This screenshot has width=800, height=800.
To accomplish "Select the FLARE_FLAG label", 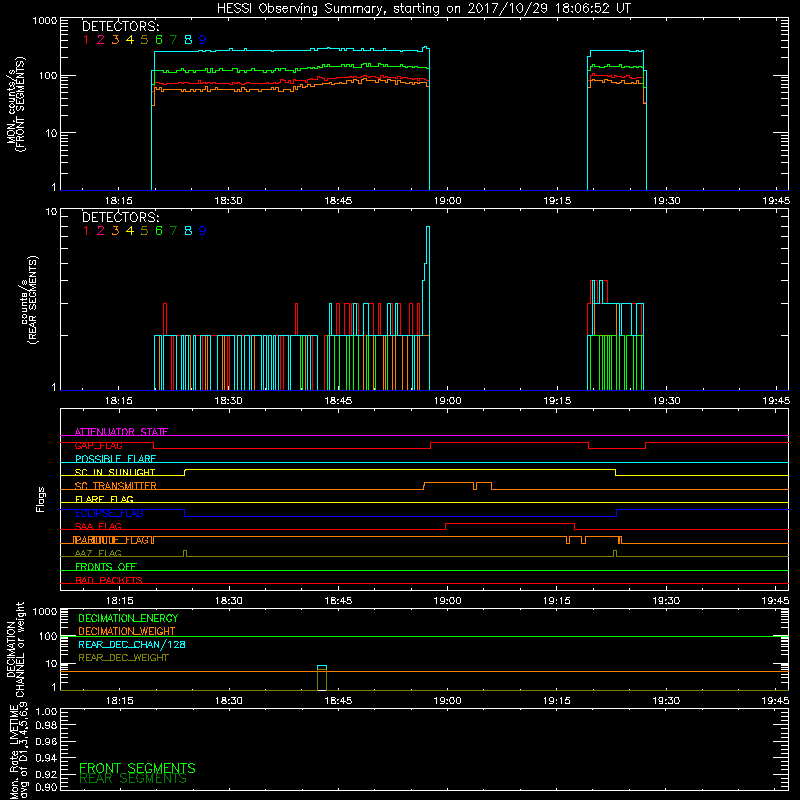I will (x=104, y=499).
